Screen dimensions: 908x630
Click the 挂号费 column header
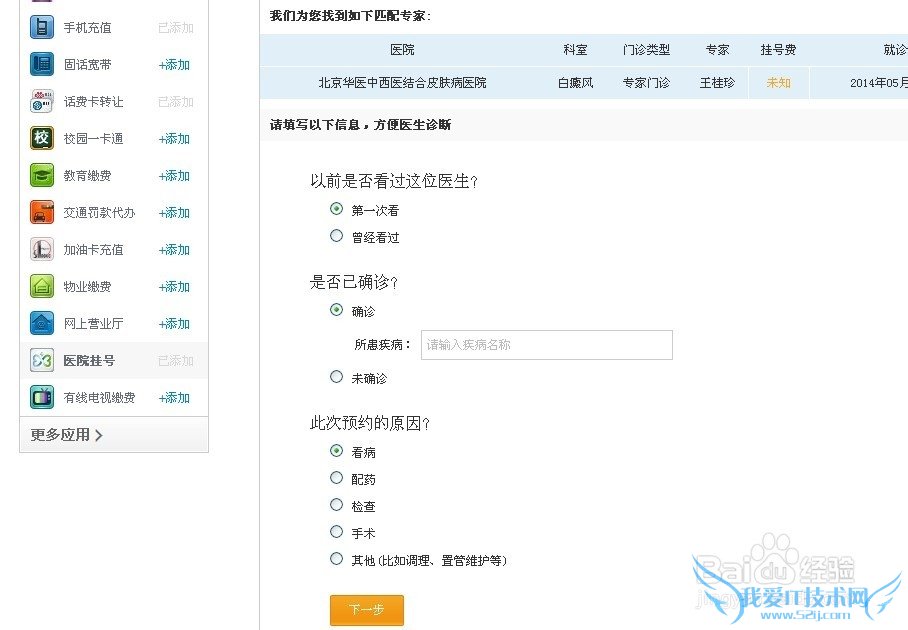coord(778,50)
